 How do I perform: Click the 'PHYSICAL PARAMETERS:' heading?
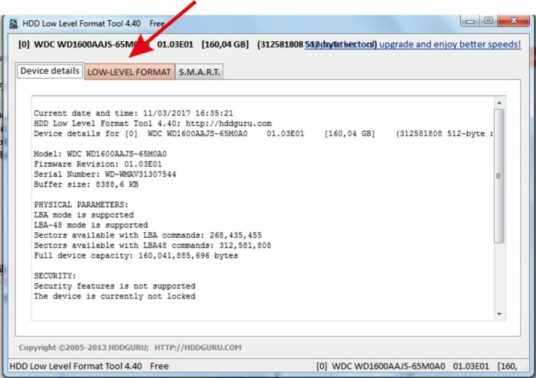[x=81, y=205]
